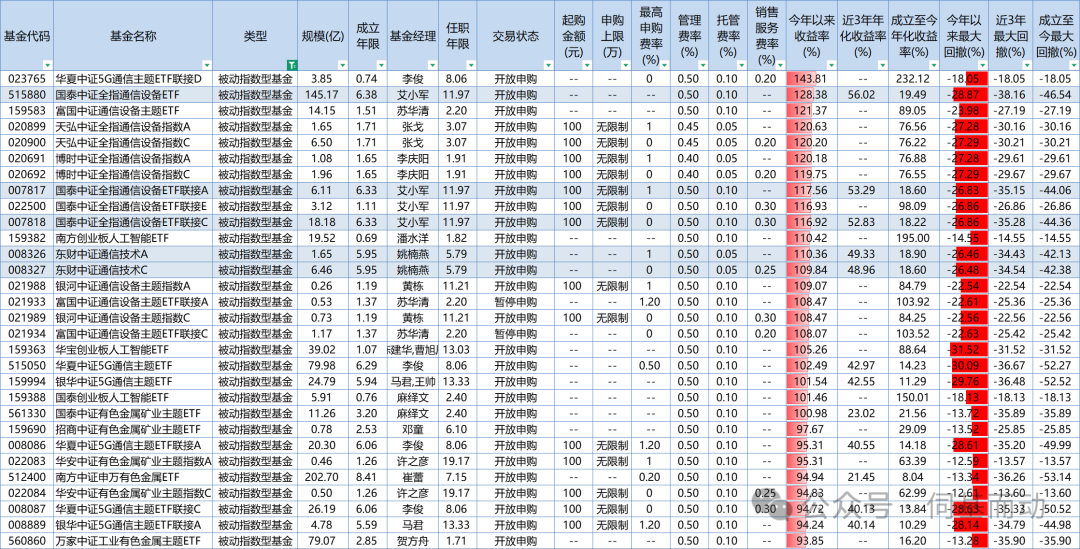Select 3-year annualized return cell 56.02
This screenshot has width=1080, height=549.
coord(863,94)
